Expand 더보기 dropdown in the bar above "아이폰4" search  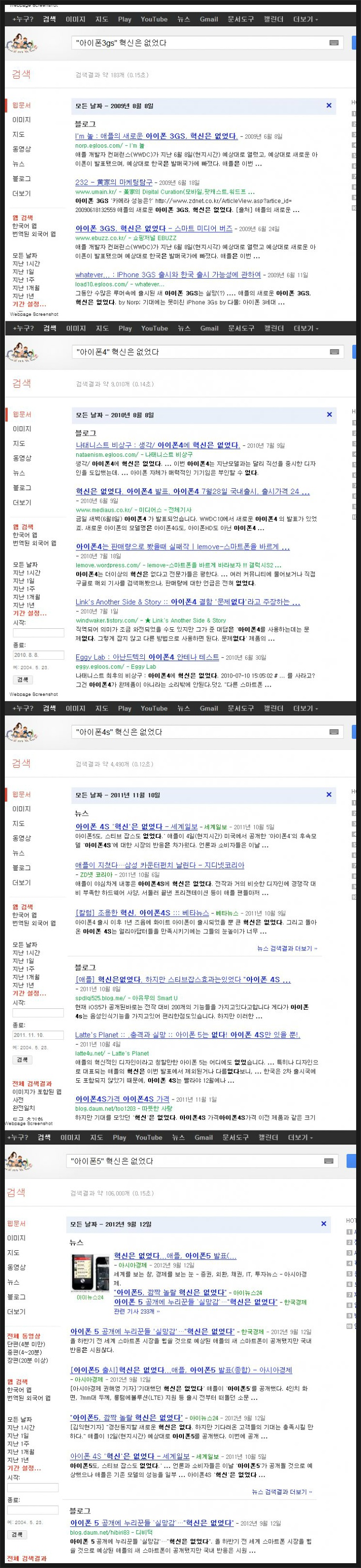[x=306, y=328]
